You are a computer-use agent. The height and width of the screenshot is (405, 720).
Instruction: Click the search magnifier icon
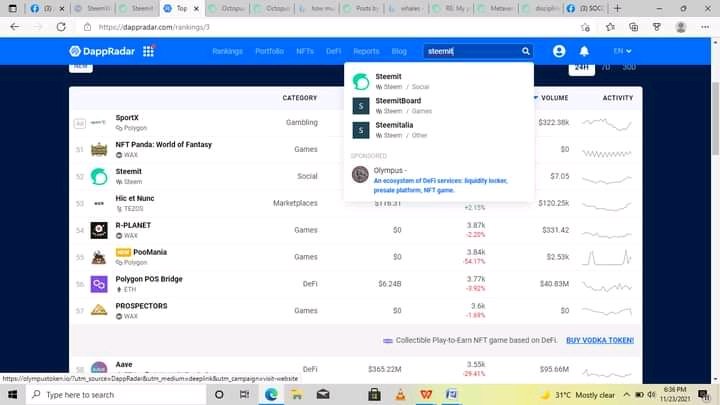tap(525, 51)
